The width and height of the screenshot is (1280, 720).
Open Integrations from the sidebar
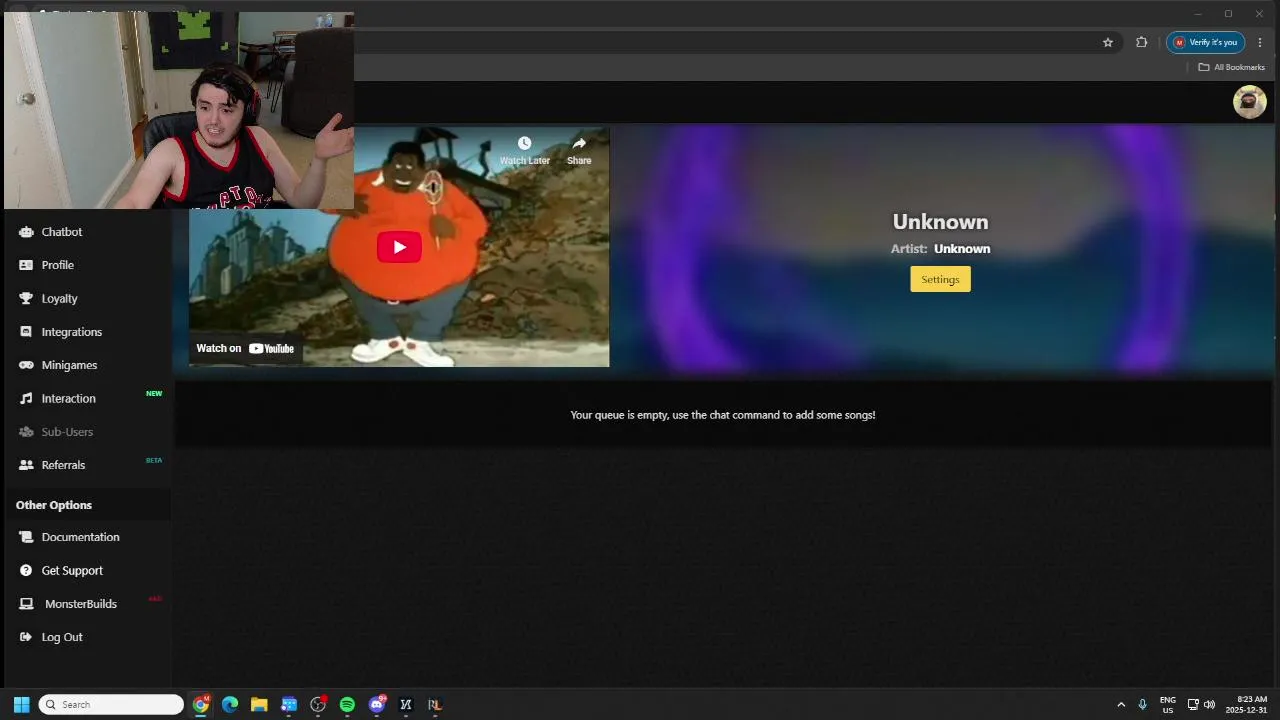[x=72, y=332]
